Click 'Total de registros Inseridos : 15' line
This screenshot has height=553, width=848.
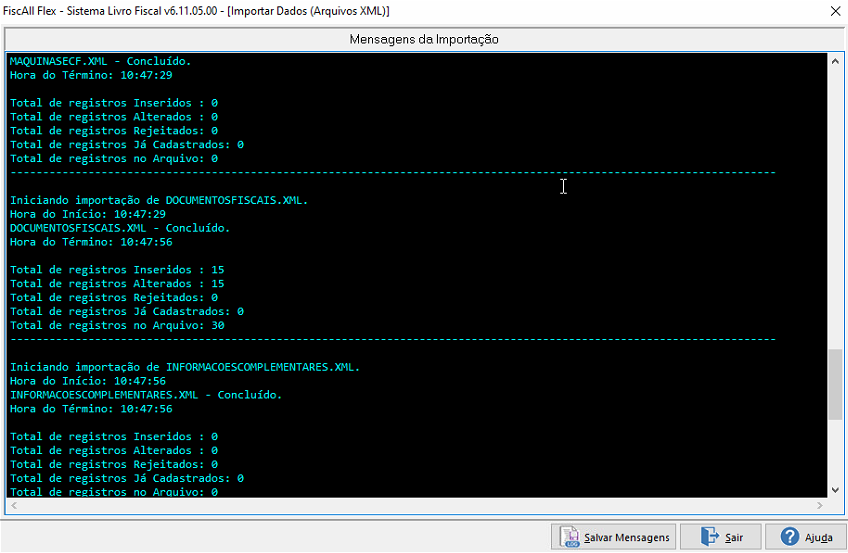[x=117, y=270]
